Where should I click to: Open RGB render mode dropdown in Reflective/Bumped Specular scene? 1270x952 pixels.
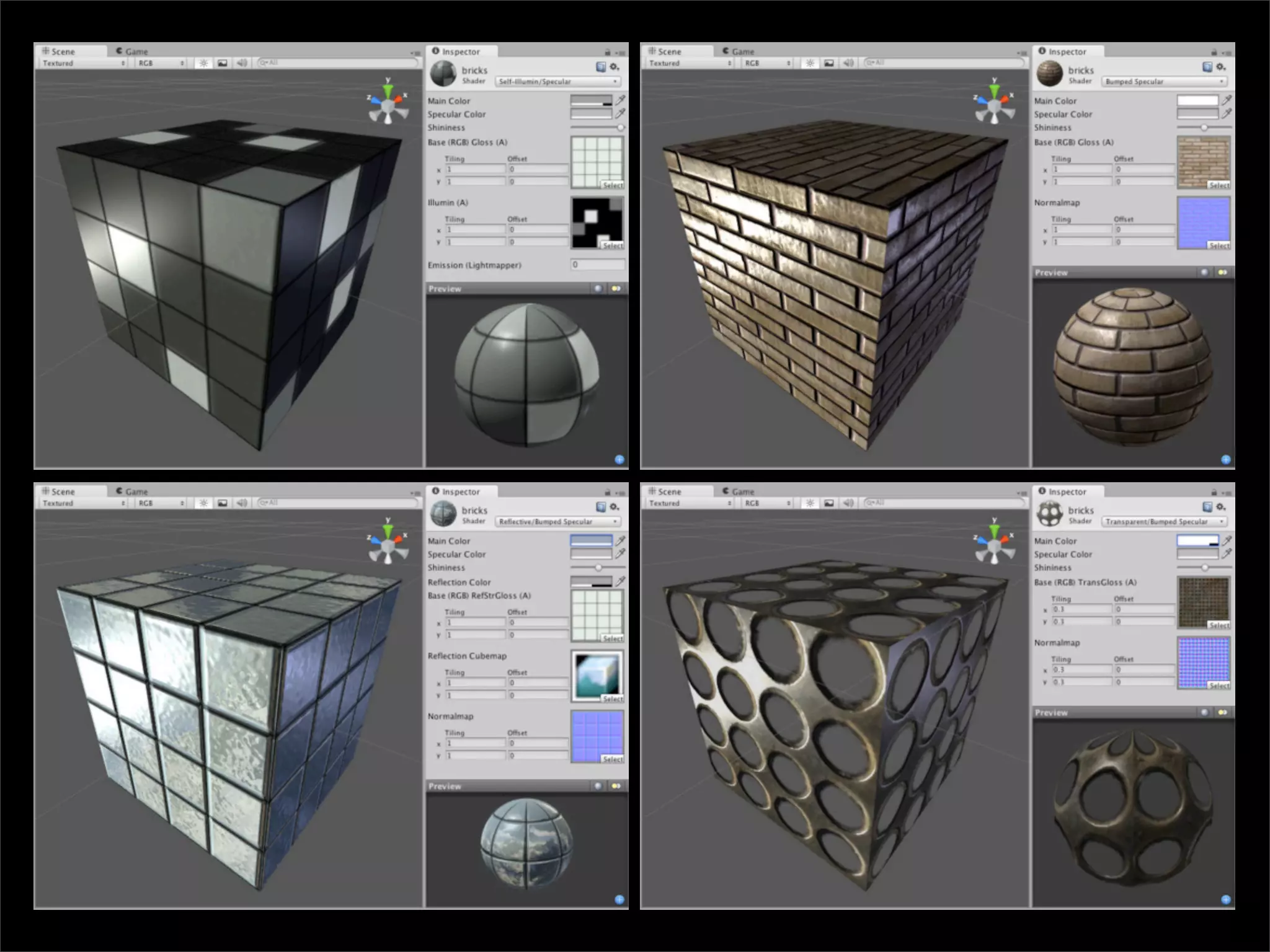[x=160, y=503]
